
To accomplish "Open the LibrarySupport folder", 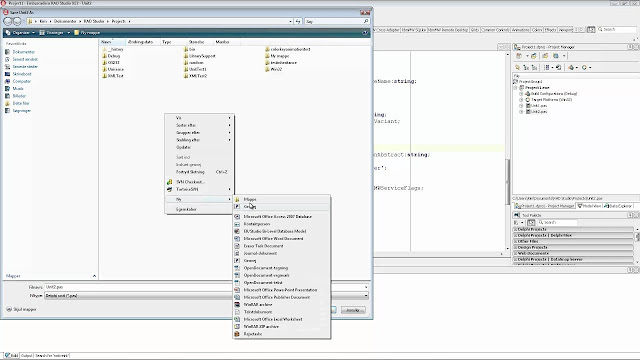I will click(x=200, y=56).
